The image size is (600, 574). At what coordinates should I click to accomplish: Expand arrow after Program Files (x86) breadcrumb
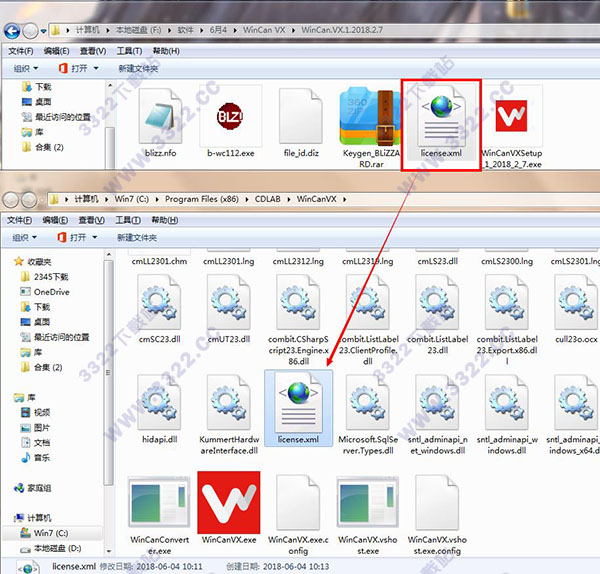[246, 199]
